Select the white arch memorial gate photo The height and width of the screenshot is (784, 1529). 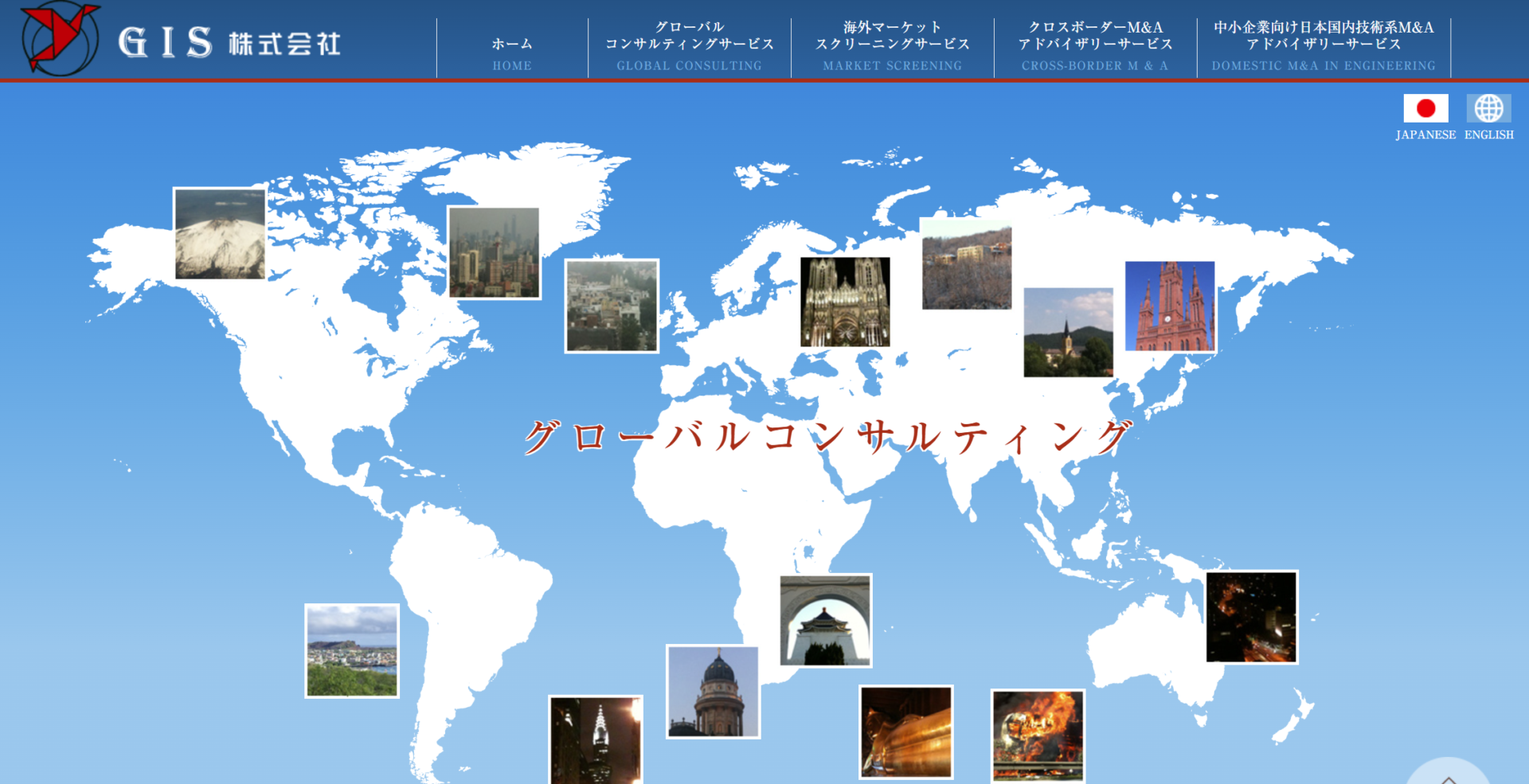[826, 620]
